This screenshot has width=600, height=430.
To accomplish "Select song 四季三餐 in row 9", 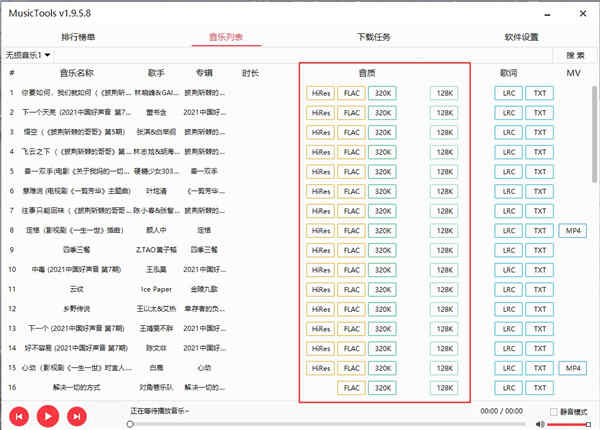I will point(77,250).
